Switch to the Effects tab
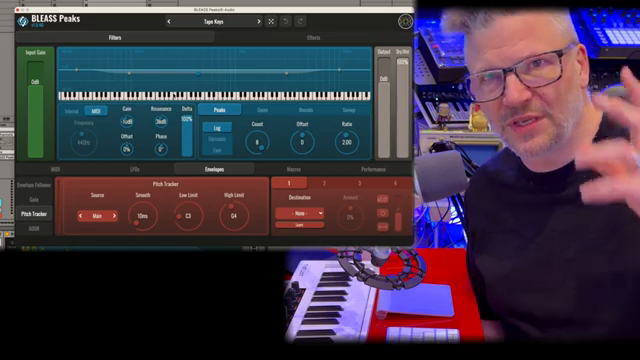 (x=313, y=38)
